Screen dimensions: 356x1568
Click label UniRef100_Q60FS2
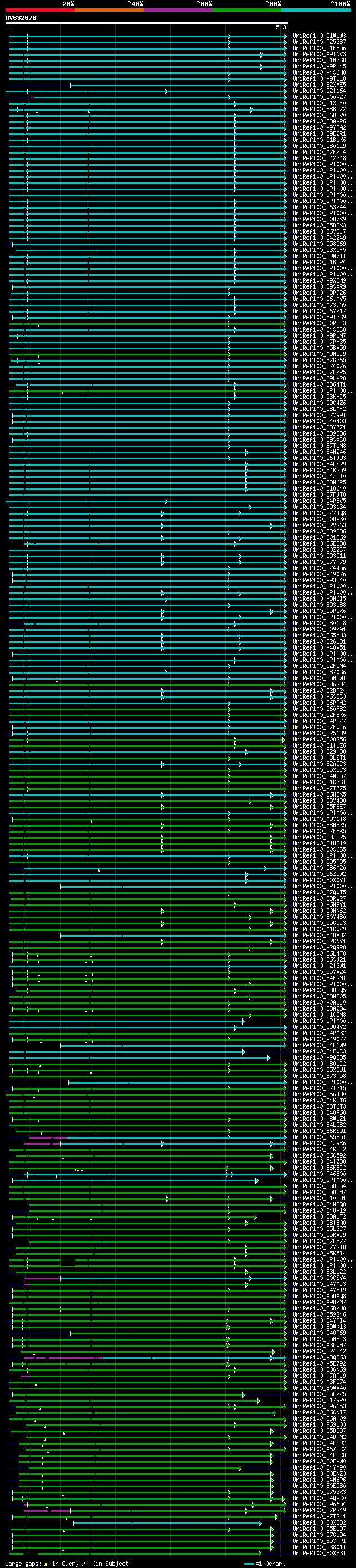[319, 709]
